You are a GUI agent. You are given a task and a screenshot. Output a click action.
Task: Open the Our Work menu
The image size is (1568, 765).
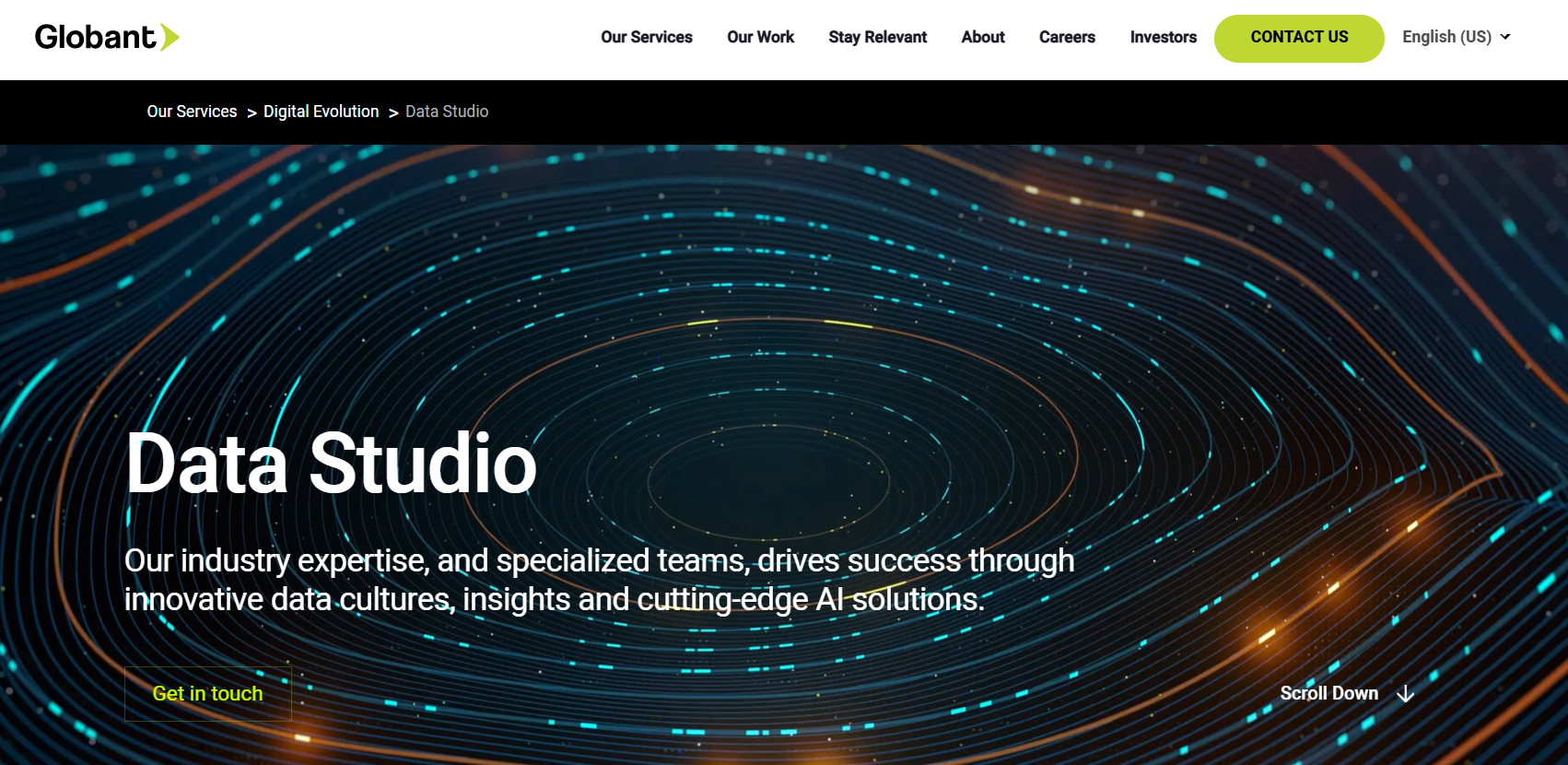pos(760,37)
